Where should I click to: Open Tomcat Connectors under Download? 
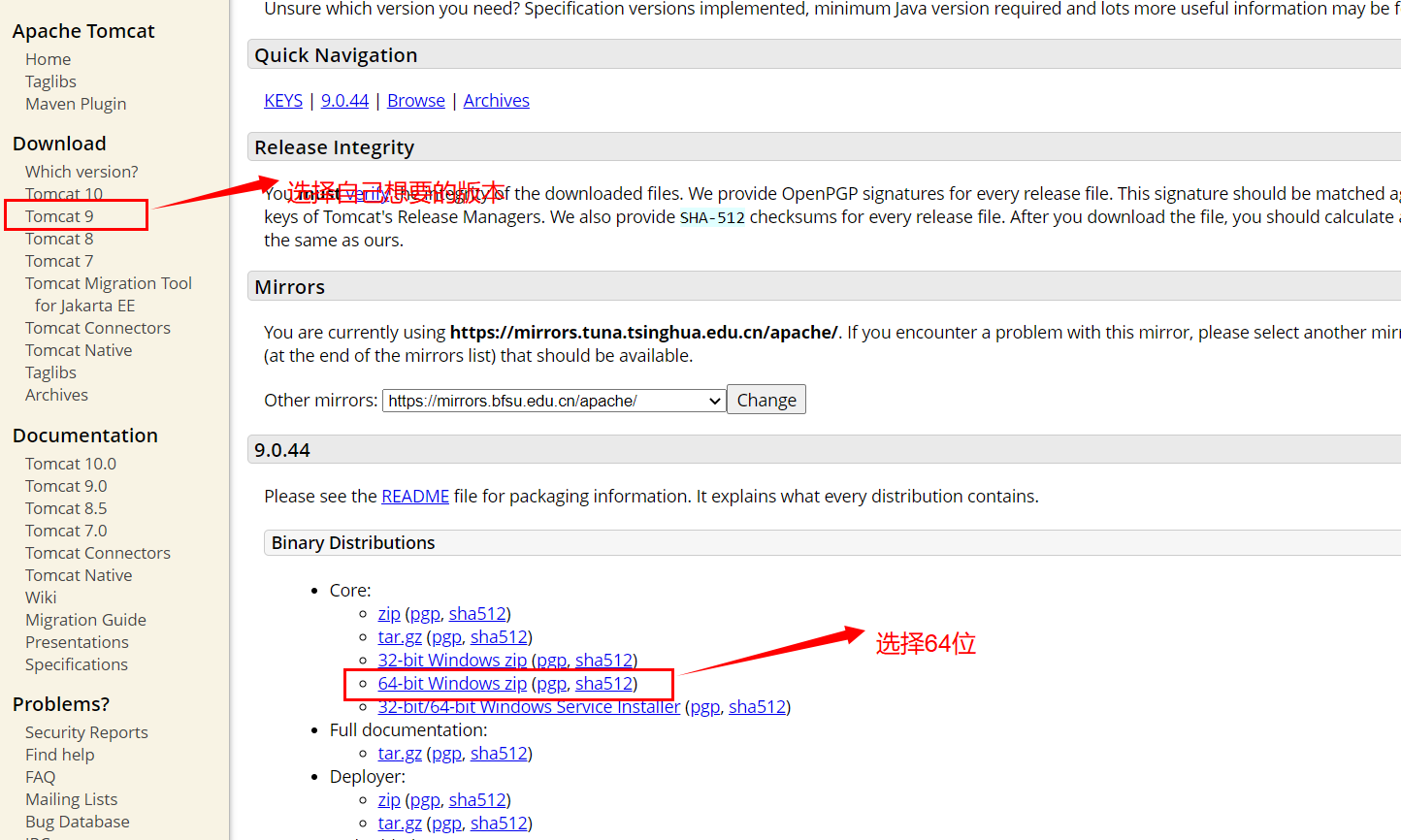coord(98,328)
